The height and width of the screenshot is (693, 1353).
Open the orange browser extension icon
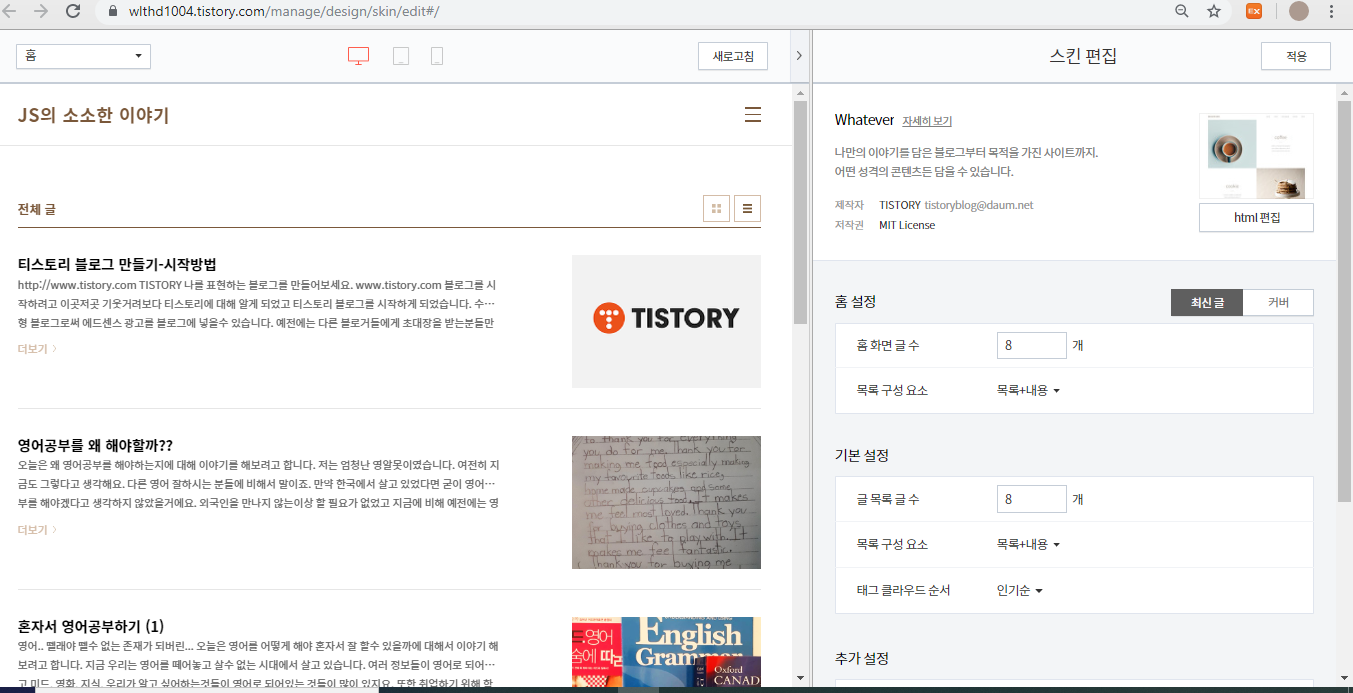[1253, 11]
